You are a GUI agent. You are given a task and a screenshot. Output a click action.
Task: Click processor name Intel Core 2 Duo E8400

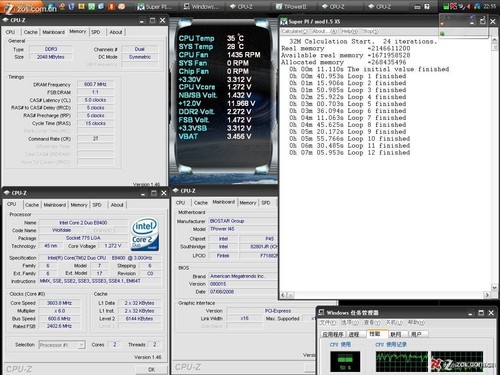click(x=83, y=223)
